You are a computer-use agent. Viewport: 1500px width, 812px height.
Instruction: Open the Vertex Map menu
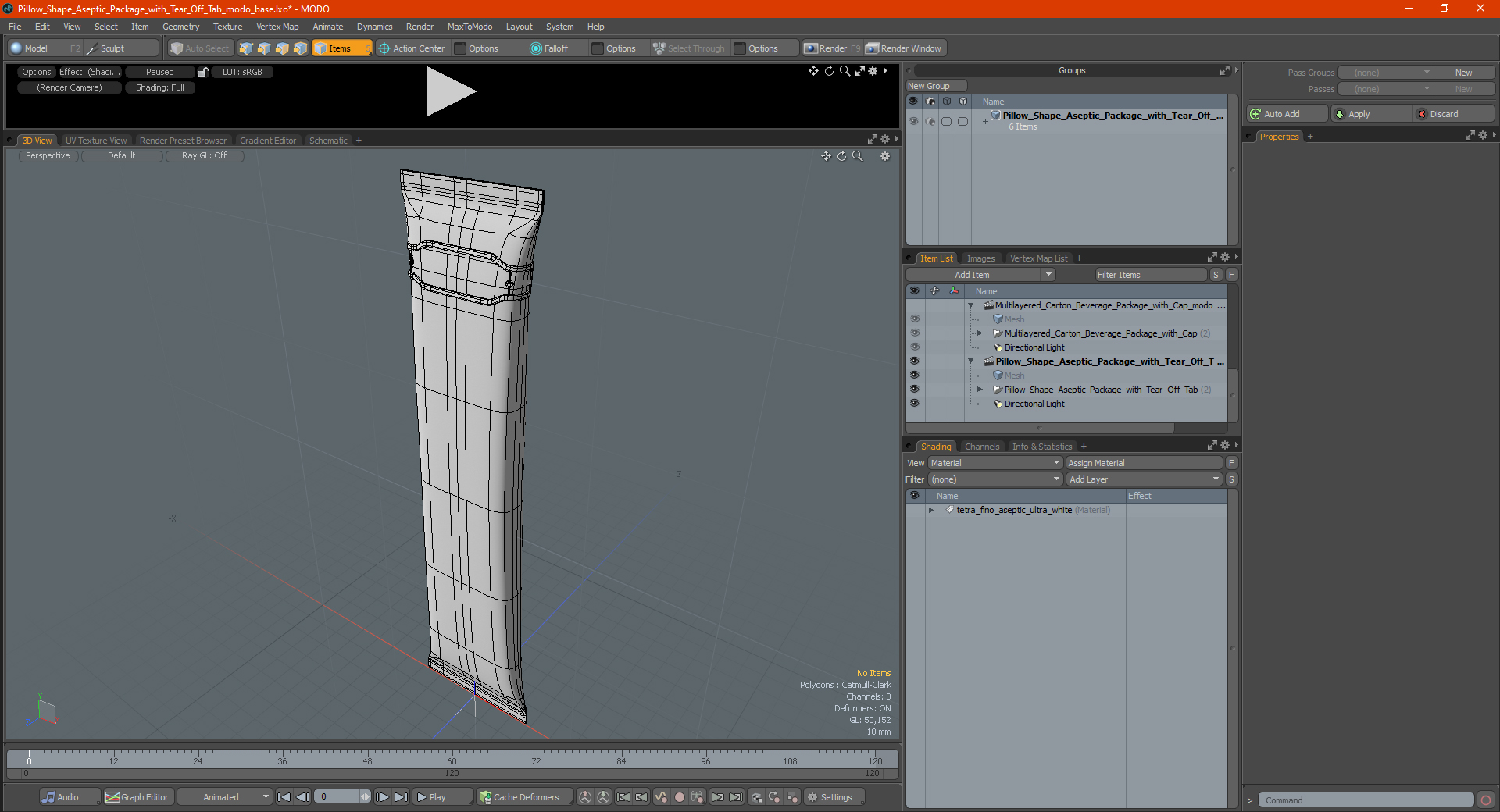click(277, 27)
